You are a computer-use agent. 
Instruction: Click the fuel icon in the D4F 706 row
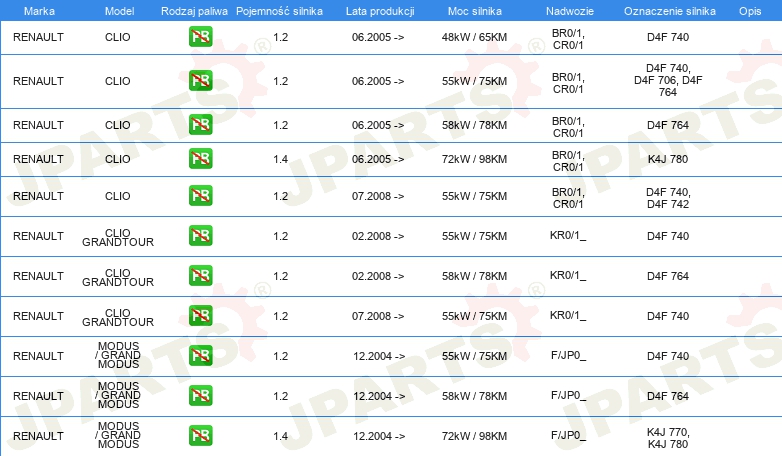tap(200, 80)
